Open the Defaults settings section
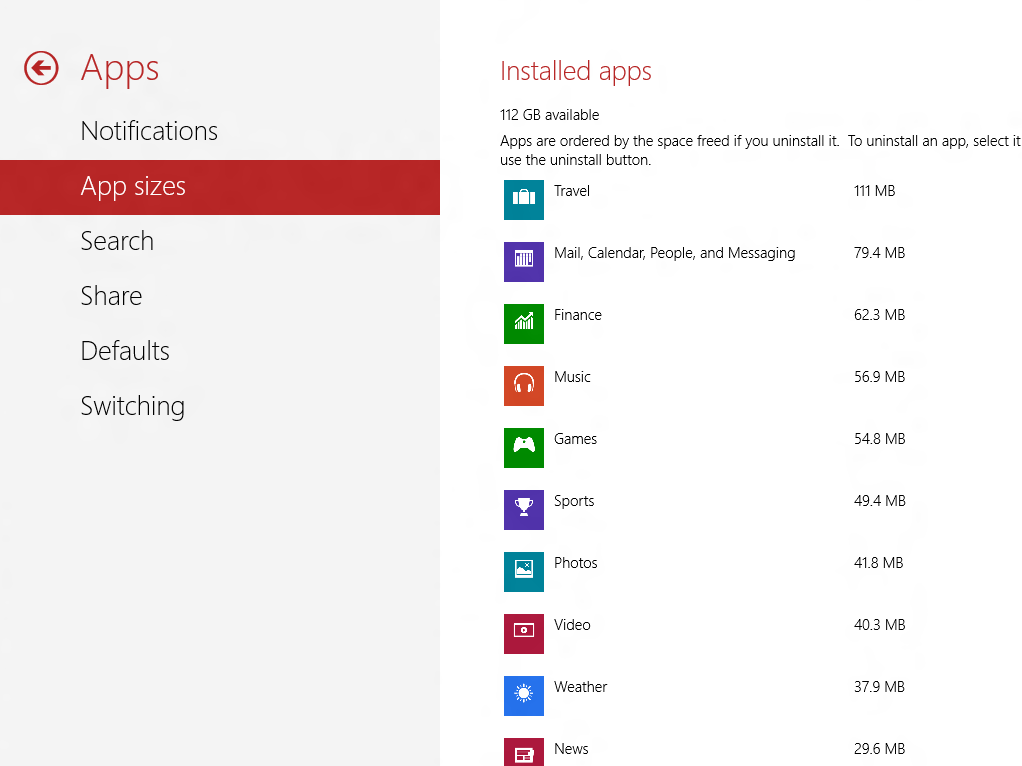 125,351
